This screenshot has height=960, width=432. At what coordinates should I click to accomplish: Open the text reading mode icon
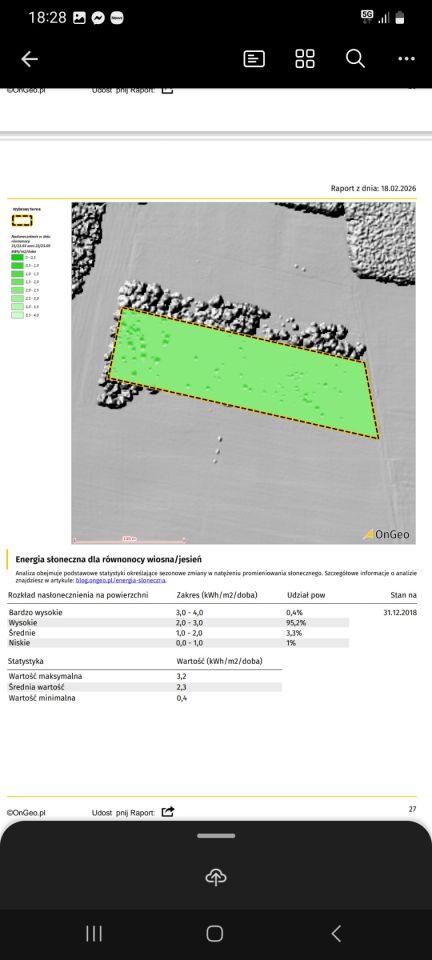point(254,59)
